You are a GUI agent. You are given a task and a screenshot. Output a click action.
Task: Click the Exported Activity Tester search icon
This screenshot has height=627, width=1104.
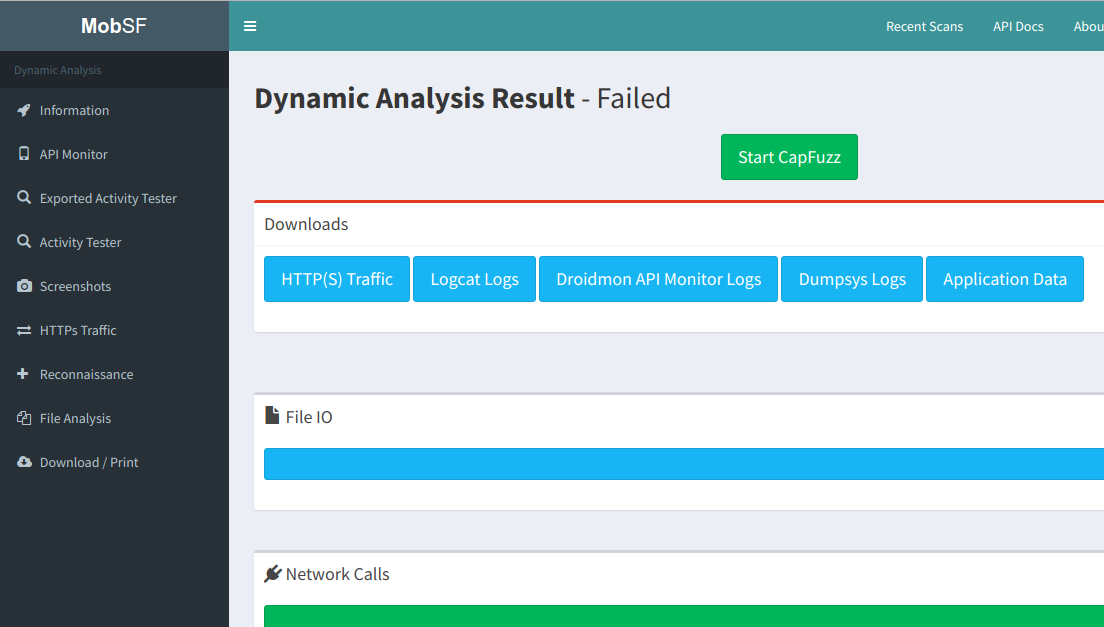[24, 198]
